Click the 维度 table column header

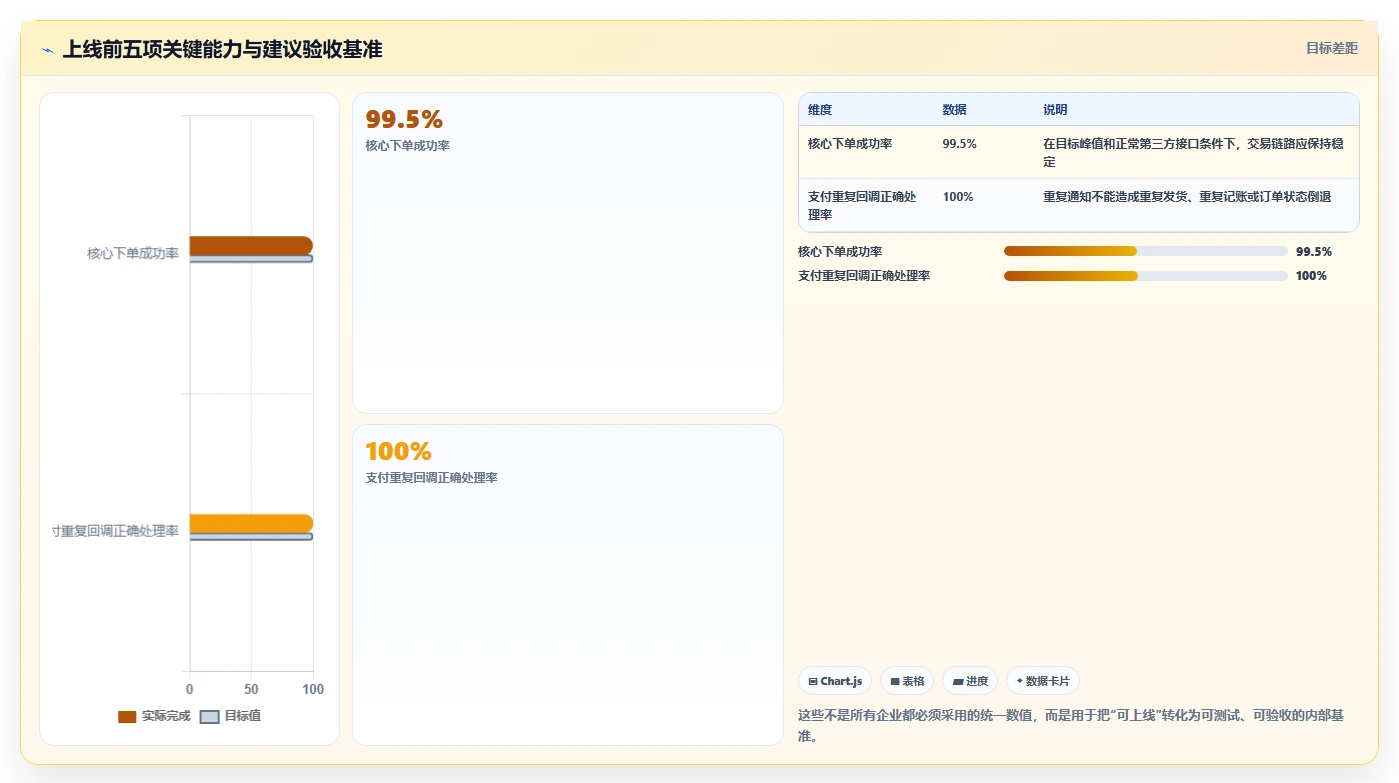[x=820, y=110]
